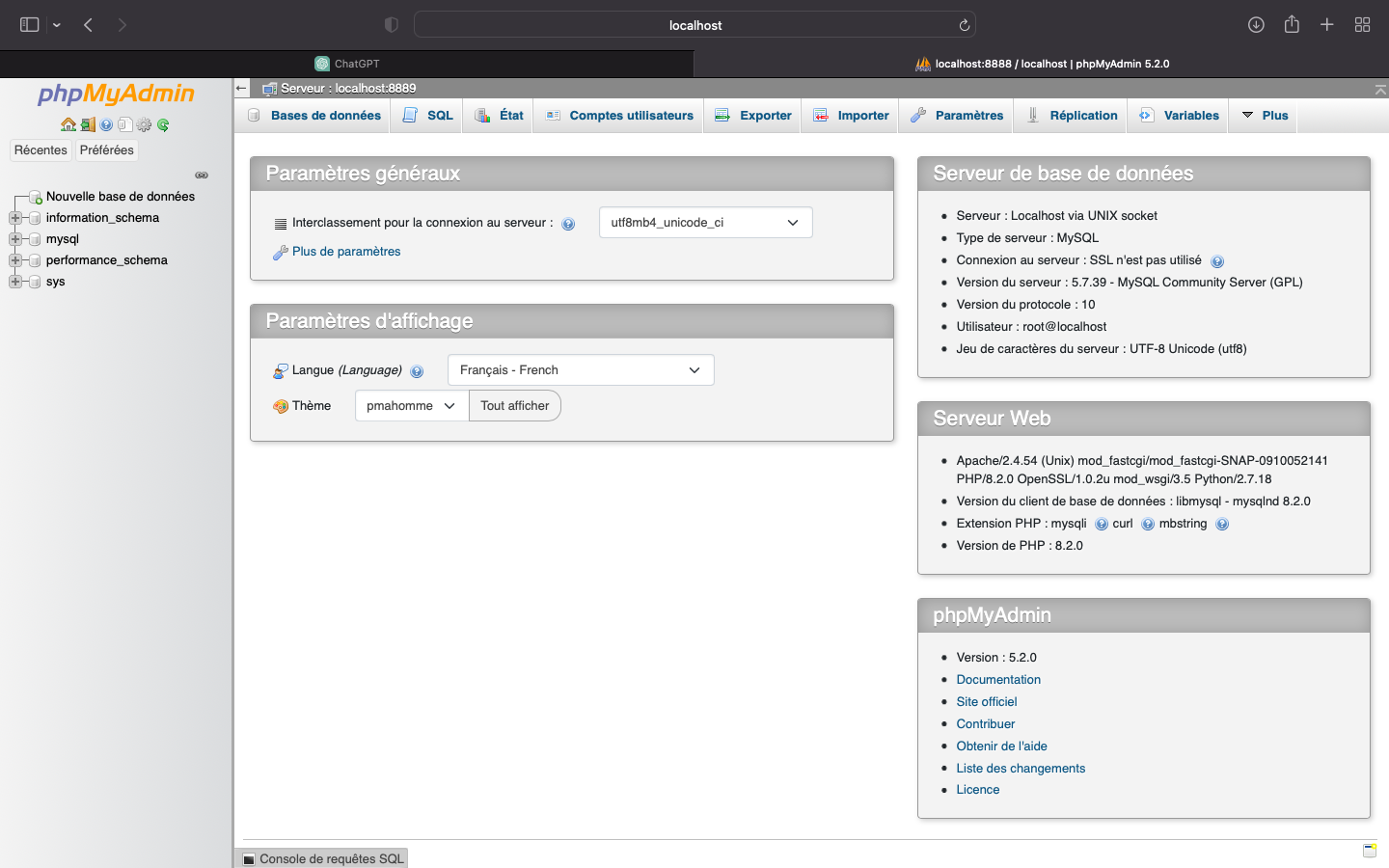The height and width of the screenshot is (868, 1389).
Task: Click Safari share icon
Action: click(1292, 25)
